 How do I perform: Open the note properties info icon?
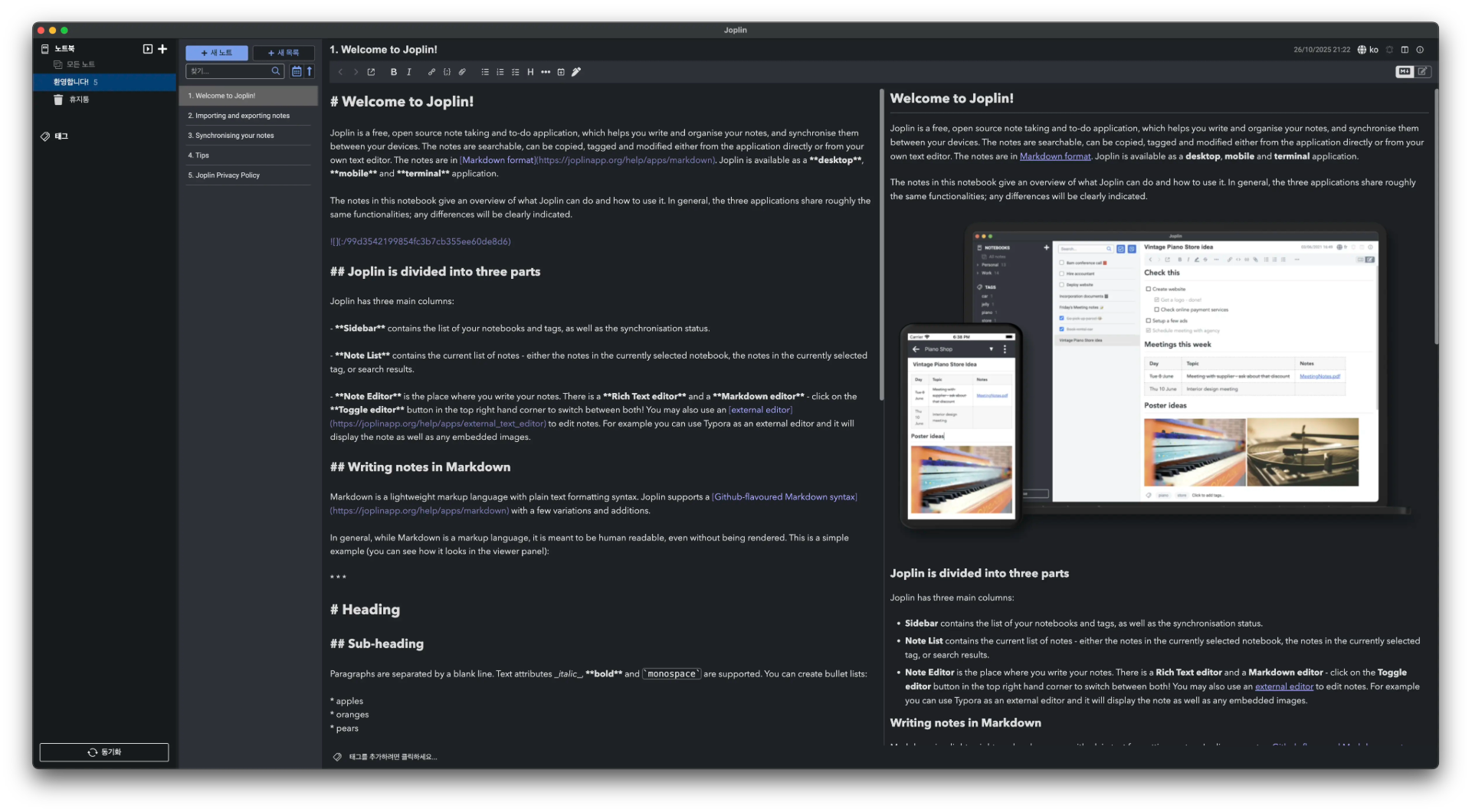pyautogui.click(x=1420, y=50)
